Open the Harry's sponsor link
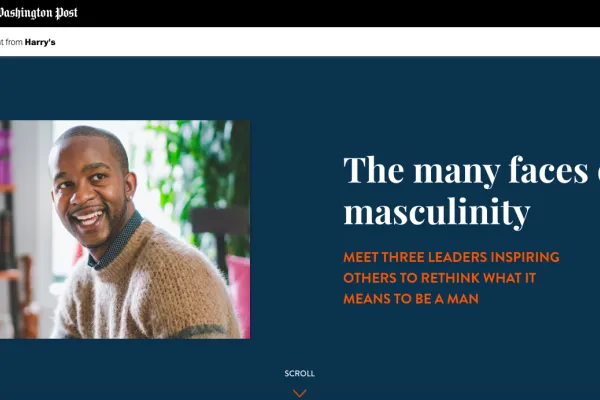The image size is (600, 400). pyautogui.click(x=40, y=42)
